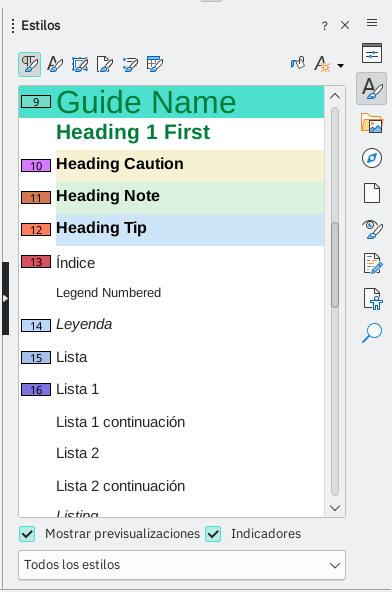
Task: Select Guide Name style
Action: coord(171,102)
